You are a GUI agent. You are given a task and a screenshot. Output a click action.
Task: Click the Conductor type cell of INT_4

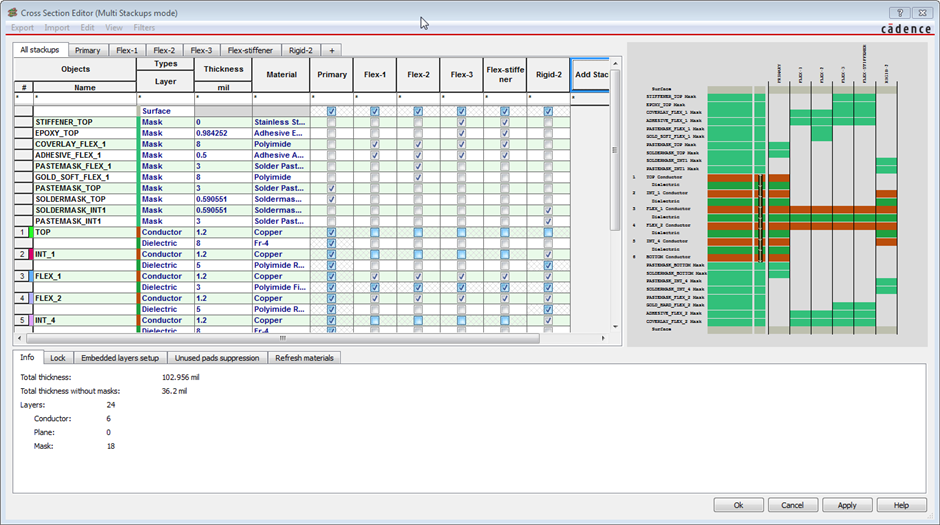165,321
